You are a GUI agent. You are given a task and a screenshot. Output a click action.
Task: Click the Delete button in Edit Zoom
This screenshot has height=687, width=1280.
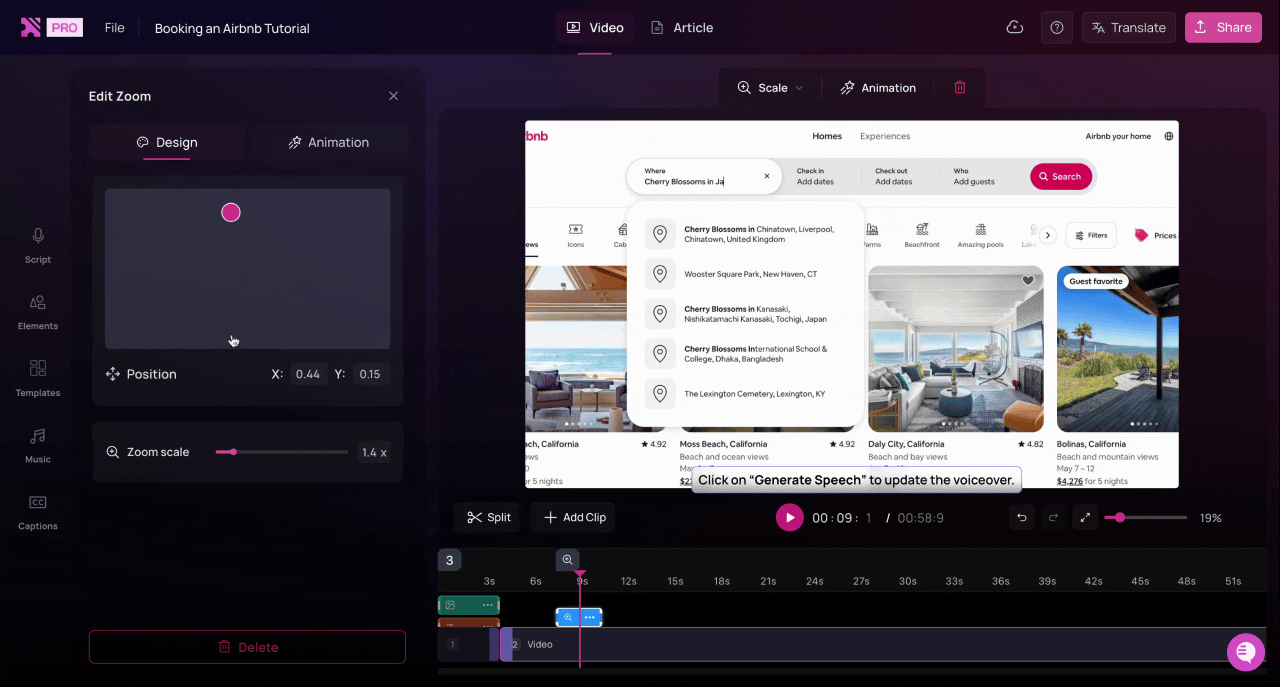coord(247,647)
